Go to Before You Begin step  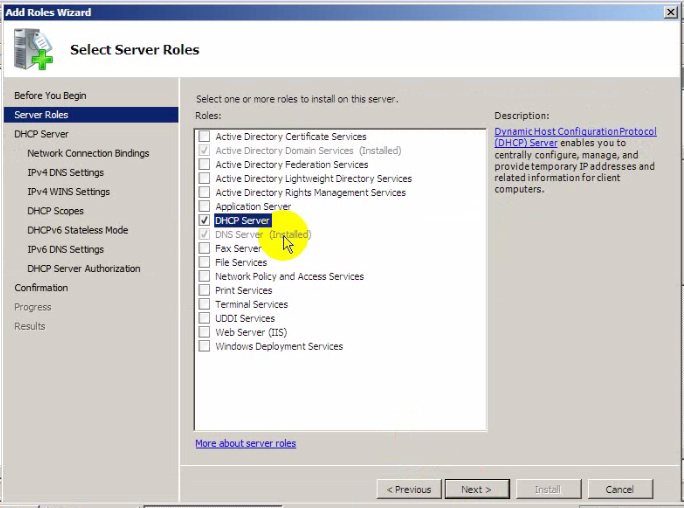click(x=50, y=95)
